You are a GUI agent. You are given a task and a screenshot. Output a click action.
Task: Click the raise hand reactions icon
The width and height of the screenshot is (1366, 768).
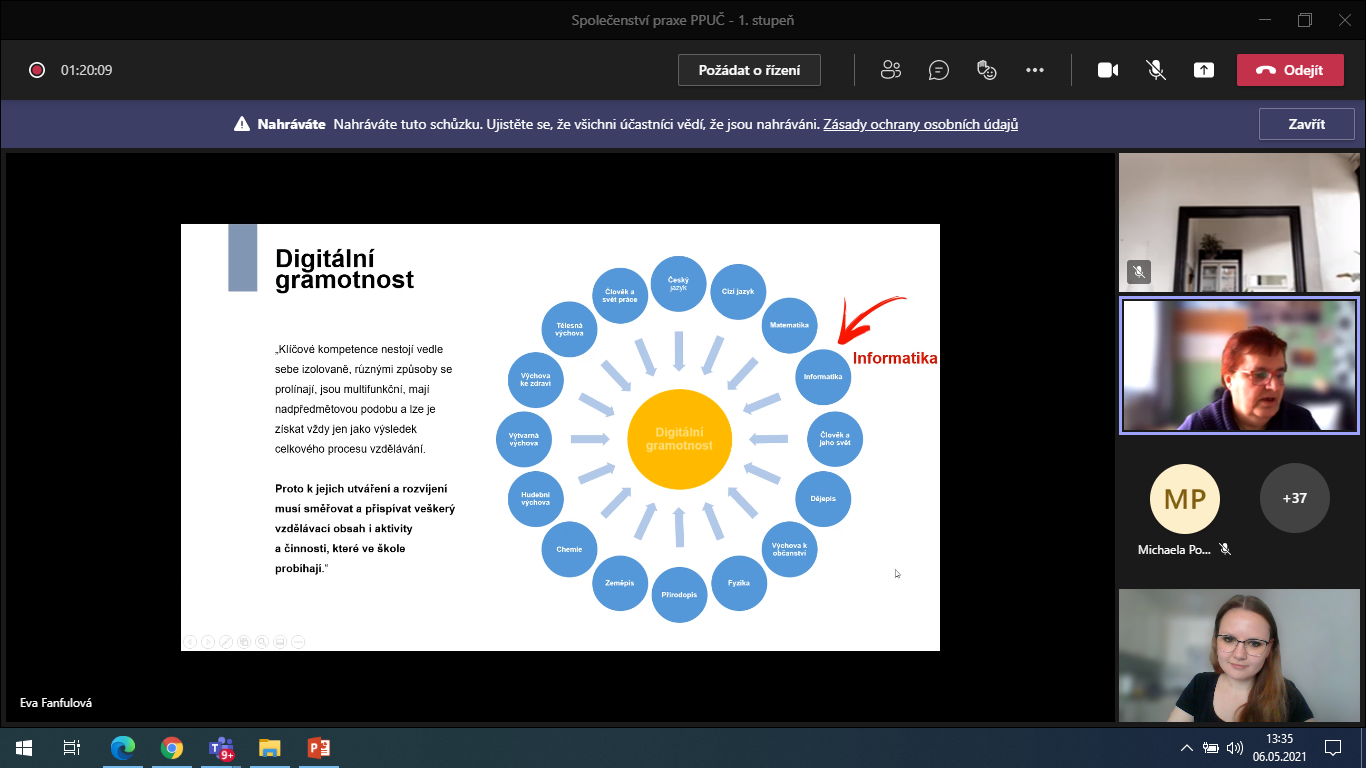[x=987, y=70]
